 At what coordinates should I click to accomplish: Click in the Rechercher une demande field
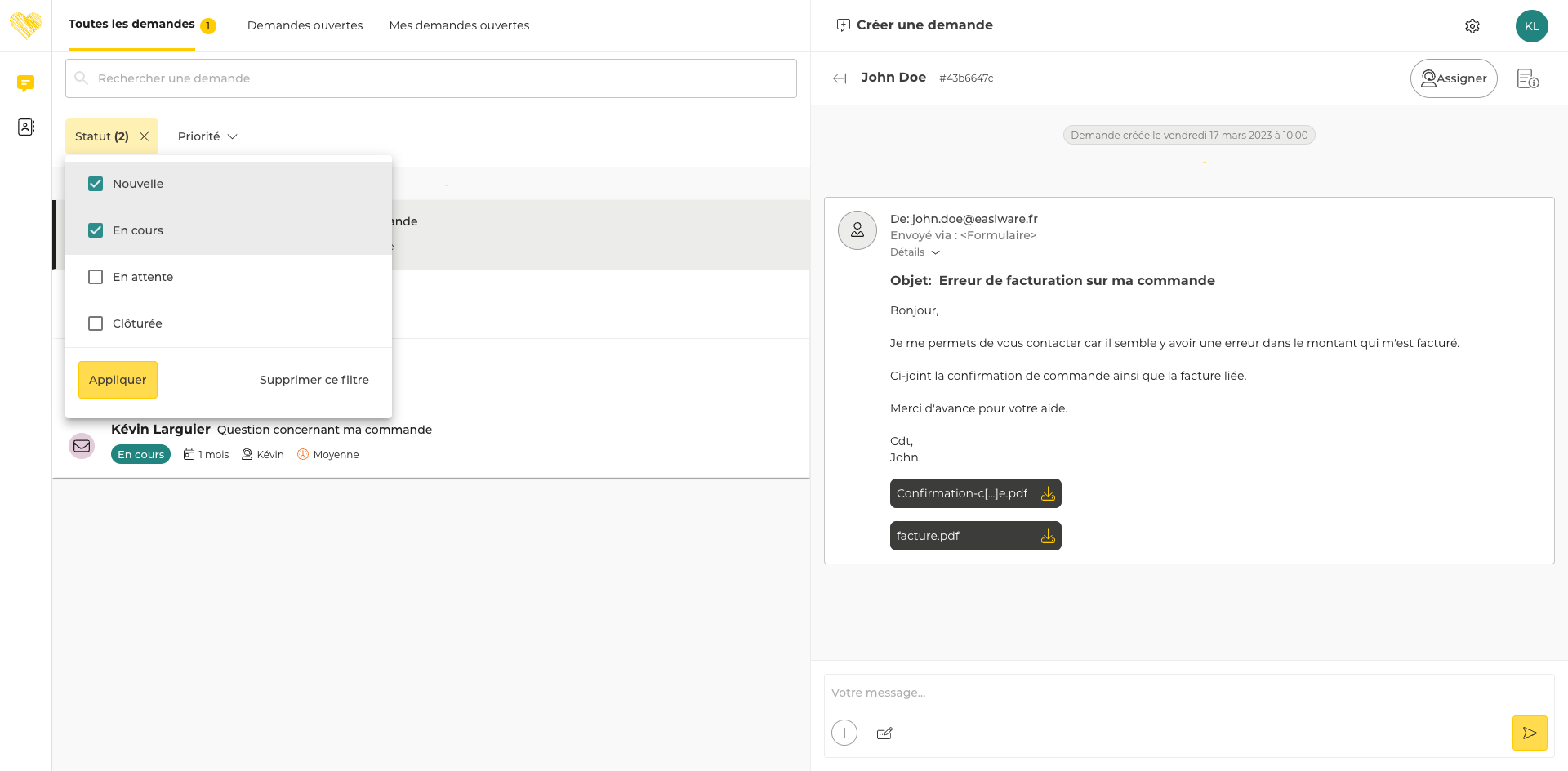431,78
